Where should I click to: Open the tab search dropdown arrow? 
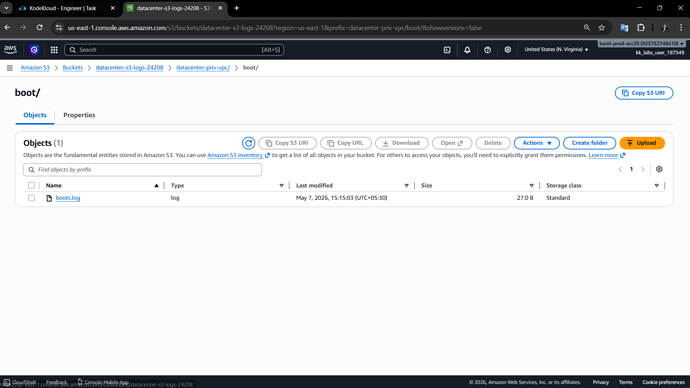tap(7, 8)
